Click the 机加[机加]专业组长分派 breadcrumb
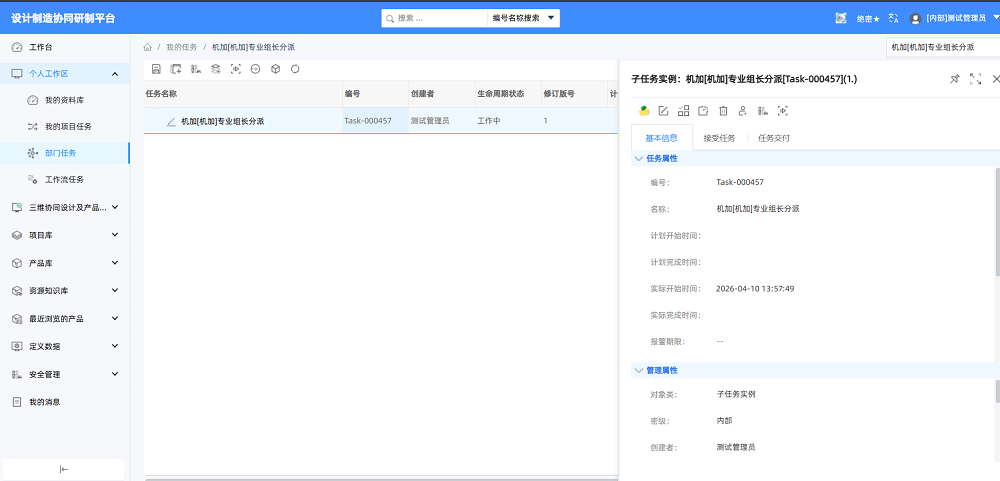Screen dimensions: 1000x481 coord(253,47)
